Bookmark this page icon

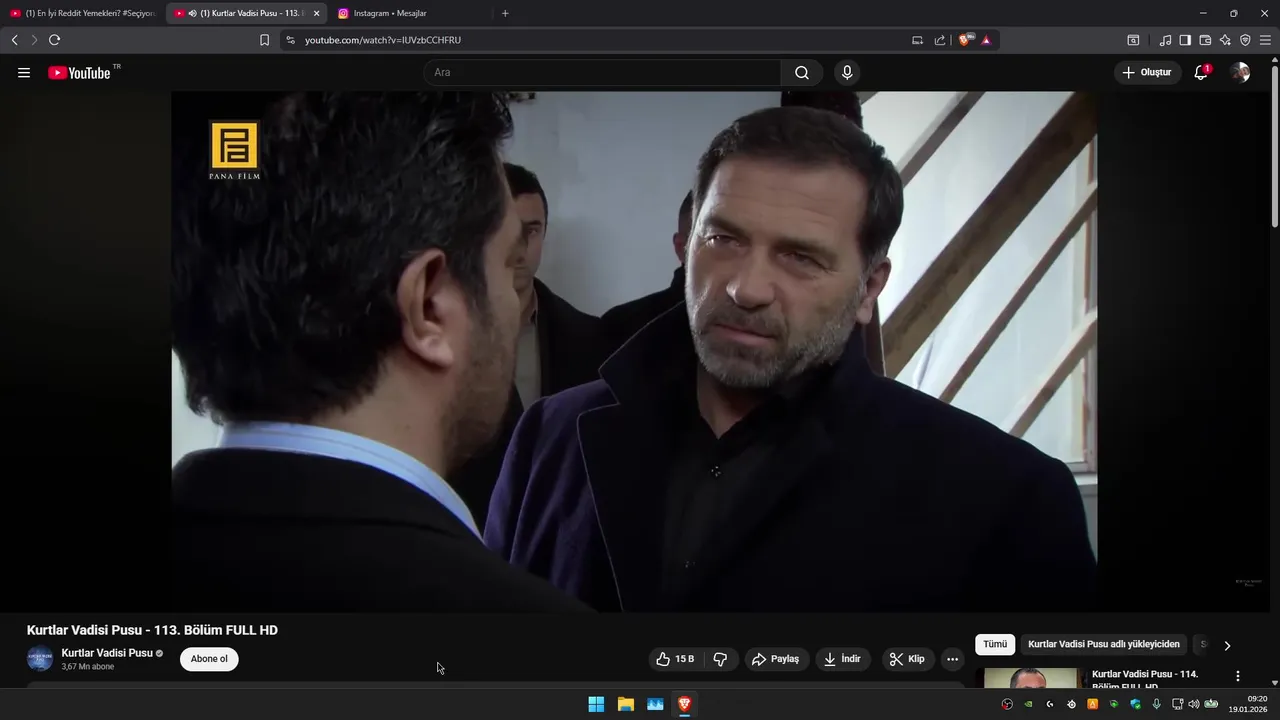click(264, 40)
